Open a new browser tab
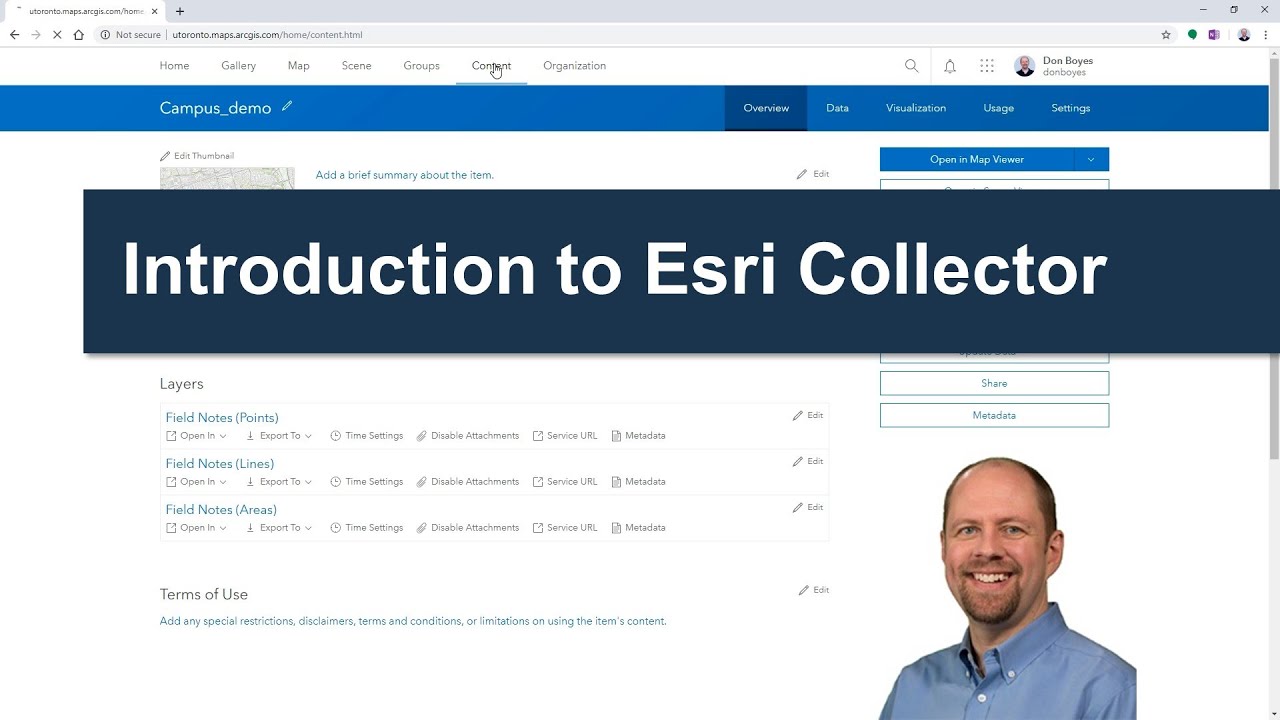This screenshot has width=1280, height=720. (180, 11)
